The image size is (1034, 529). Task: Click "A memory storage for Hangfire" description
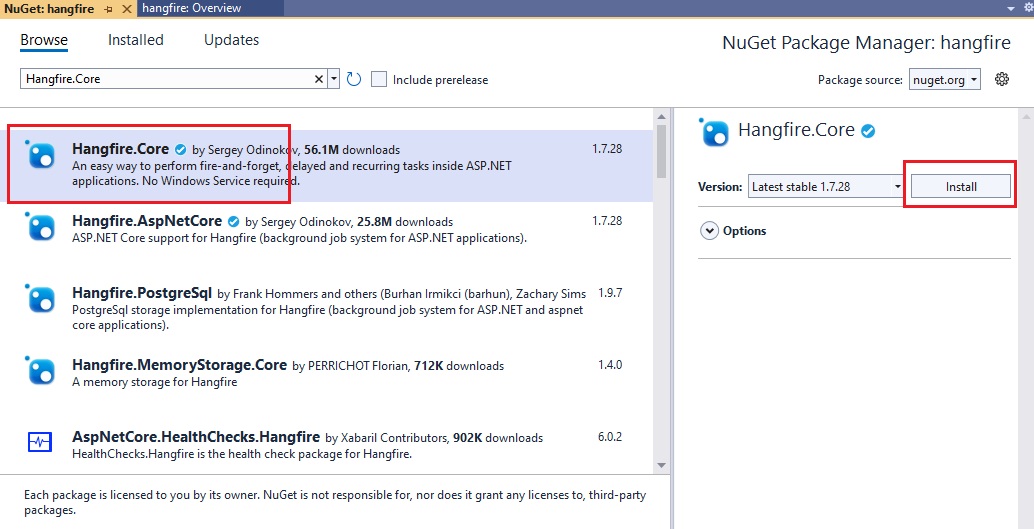(154, 382)
